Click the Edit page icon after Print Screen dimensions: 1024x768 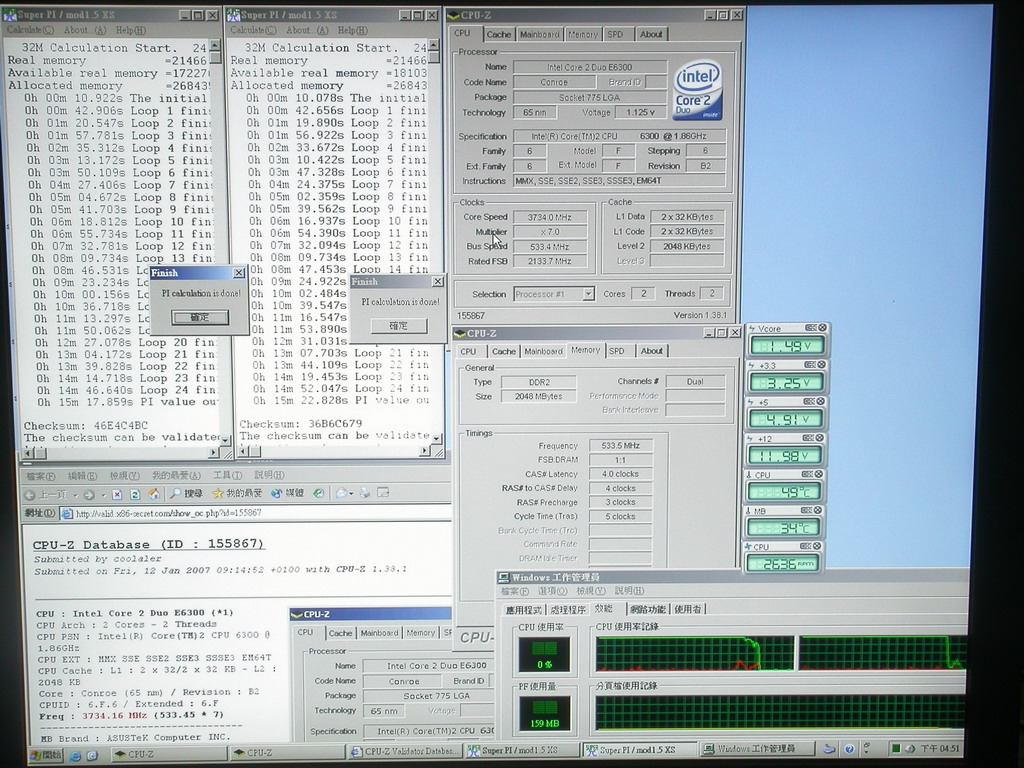pos(383,493)
